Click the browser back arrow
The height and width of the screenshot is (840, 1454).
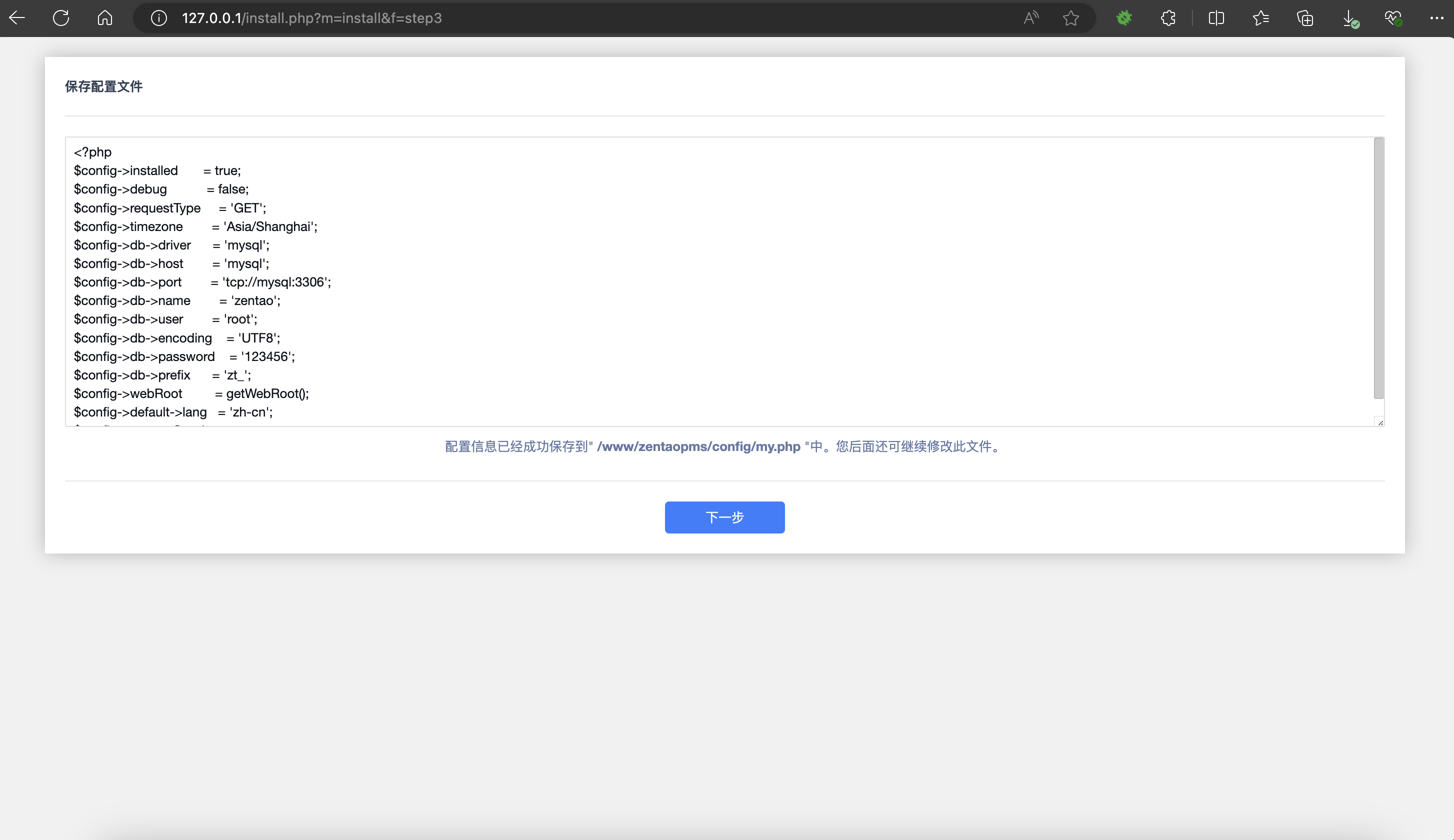[x=16, y=18]
